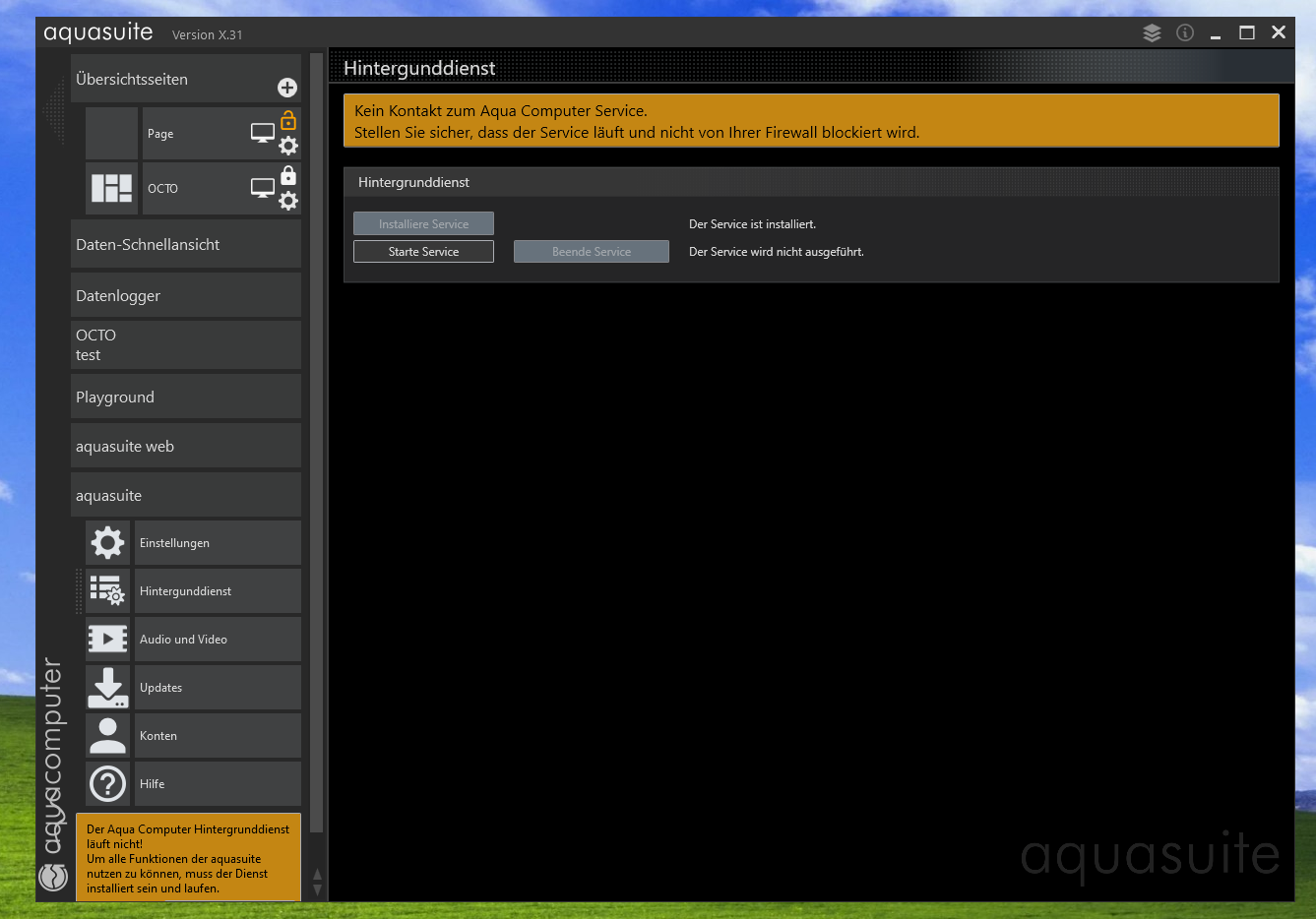Open Konten via the person icon
Viewport: 1316px width, 919px height.
pyautogui.click(x=107, y=735)
